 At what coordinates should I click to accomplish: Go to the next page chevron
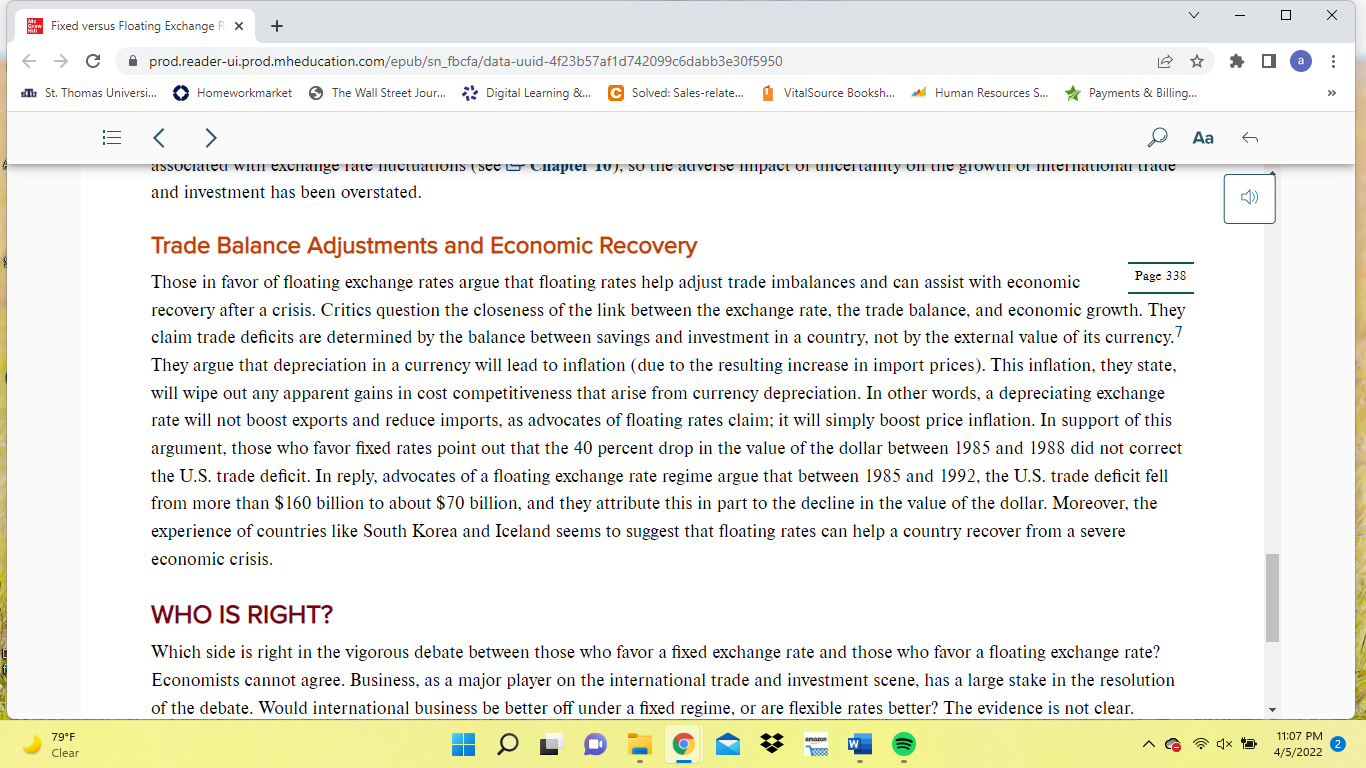[x=210, y=137]
